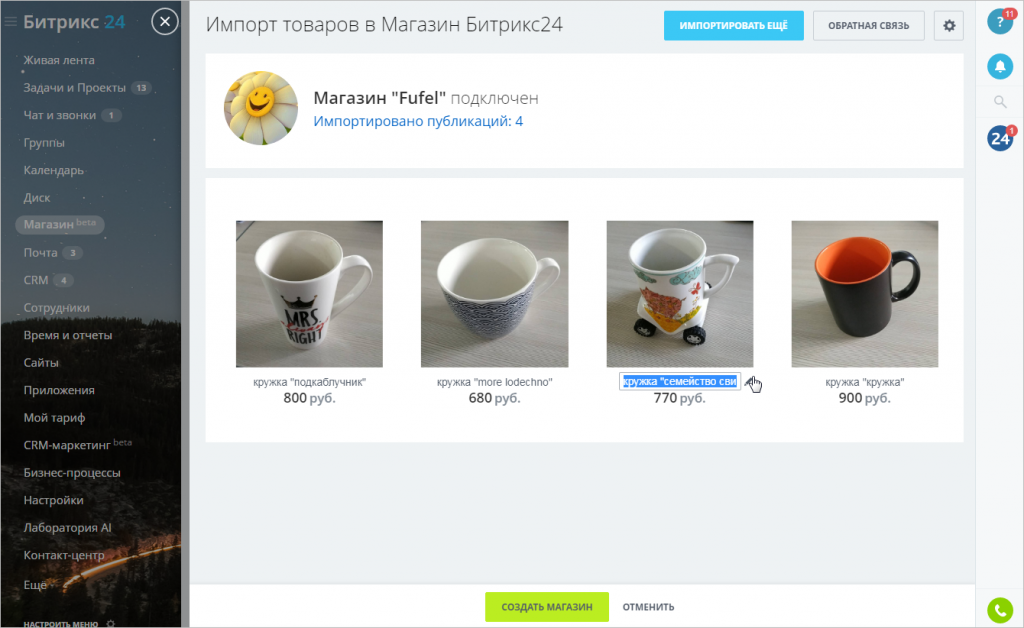Open Задачи и Проекты menu item
The image size is (1024, 628).
tap(74, 87)
